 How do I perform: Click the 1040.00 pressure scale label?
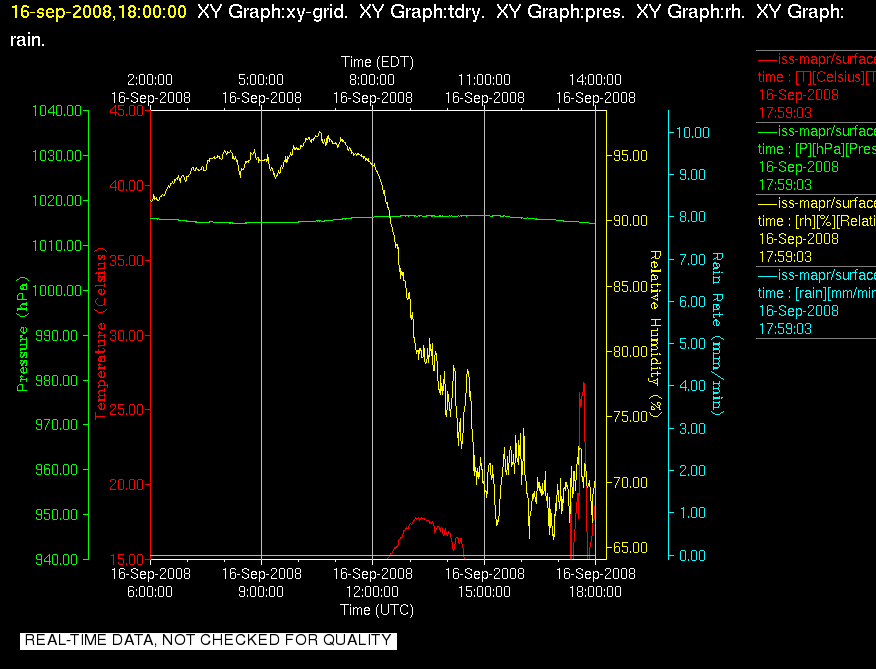(57, 111)
